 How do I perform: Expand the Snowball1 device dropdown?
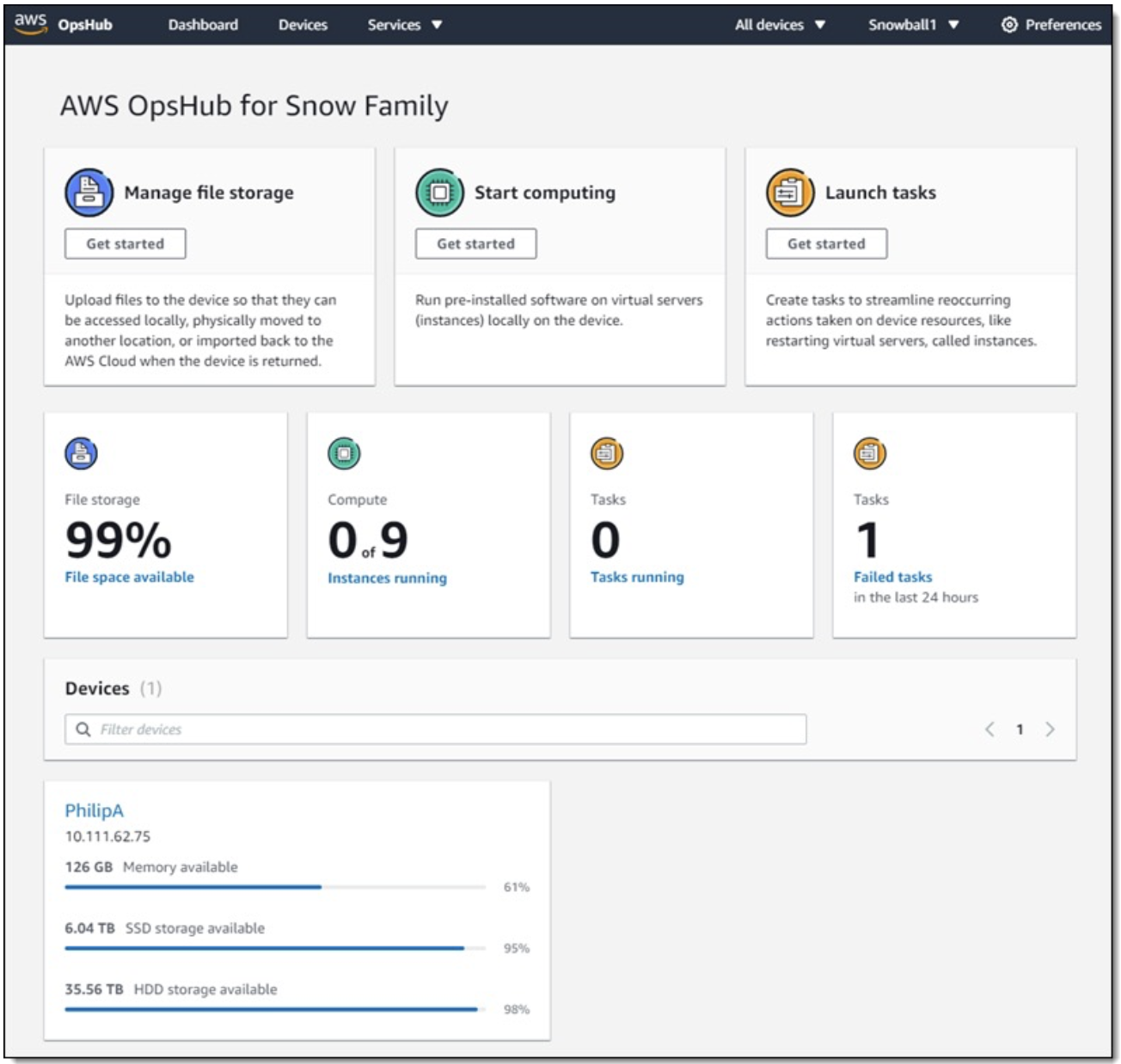(914, 25)
